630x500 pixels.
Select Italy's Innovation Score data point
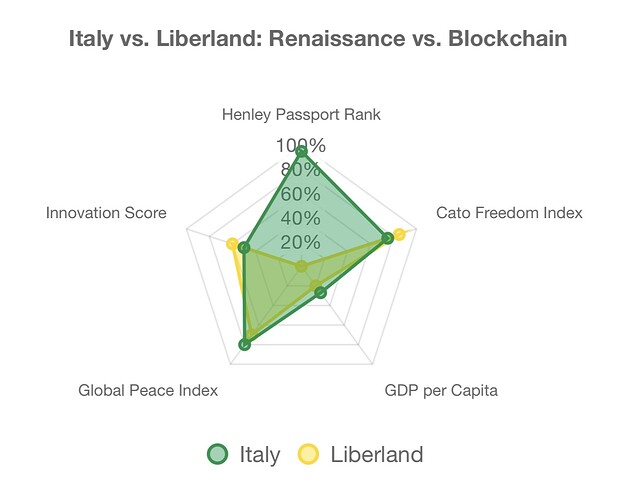tap(244, 247)
